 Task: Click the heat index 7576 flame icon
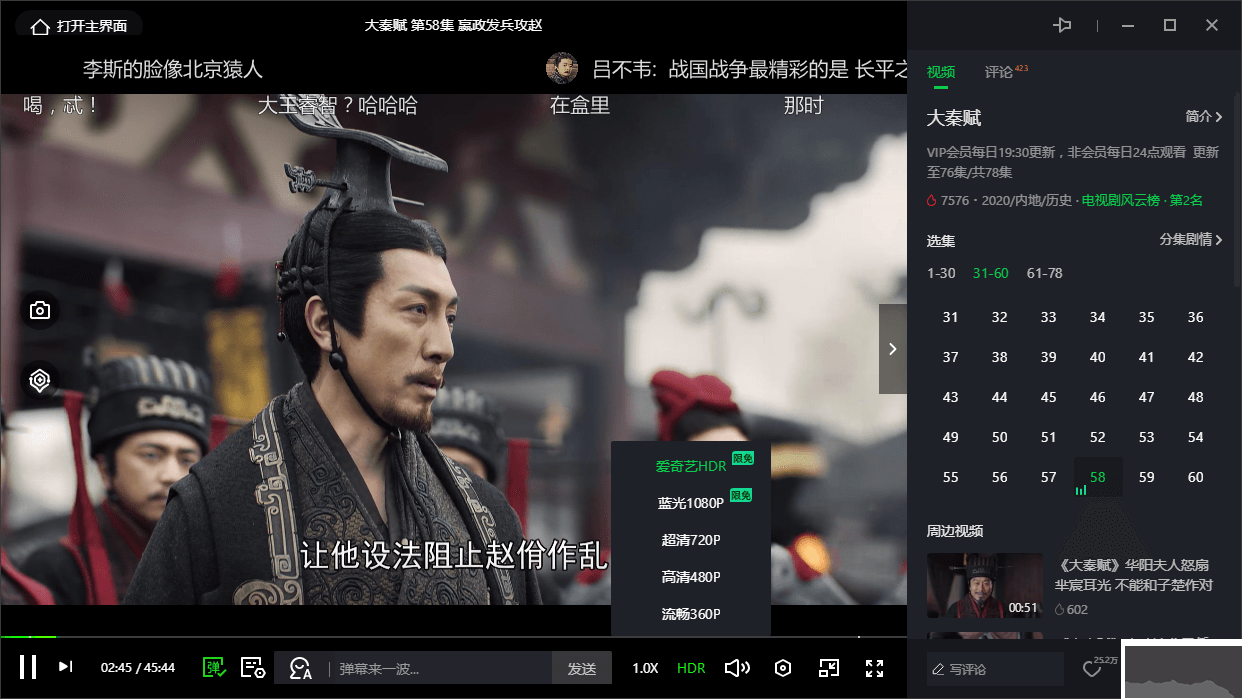932,201
